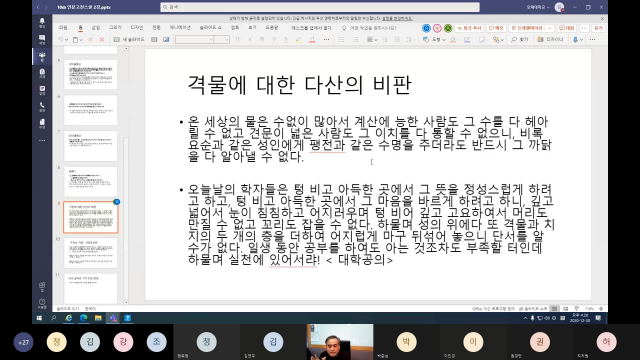Click the Conversation button in ribbon

point(567,28)
